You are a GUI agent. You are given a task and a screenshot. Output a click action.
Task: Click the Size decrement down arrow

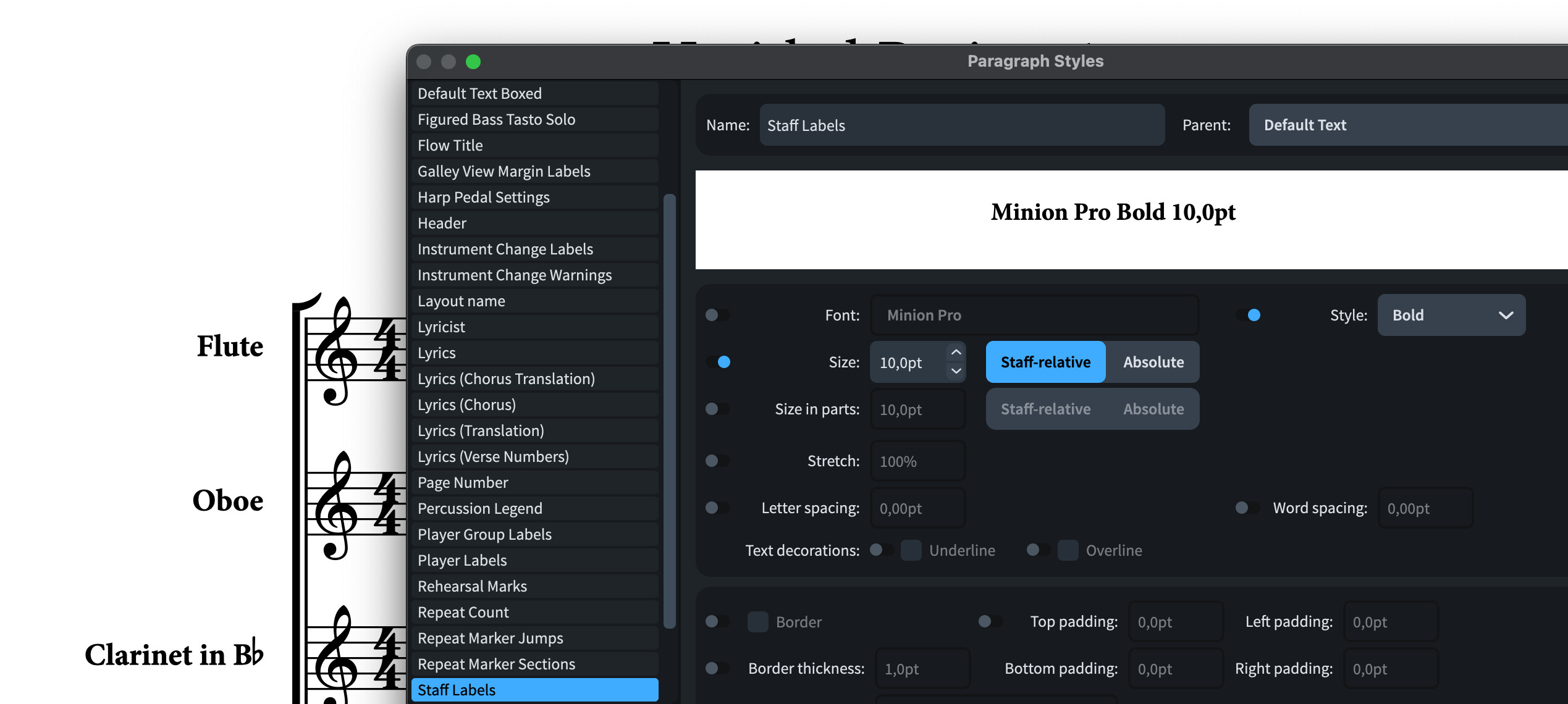956,371
